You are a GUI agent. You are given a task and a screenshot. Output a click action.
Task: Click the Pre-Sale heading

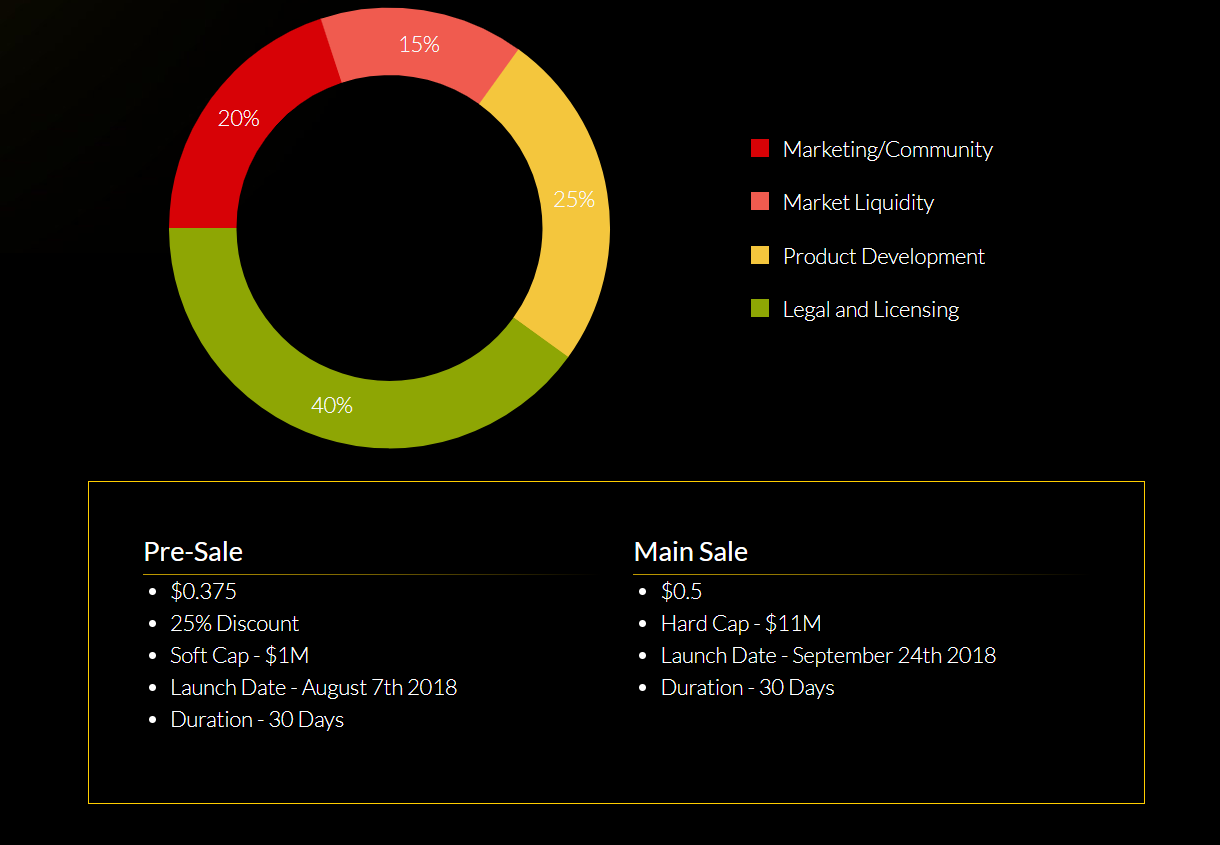click(193, 551)
